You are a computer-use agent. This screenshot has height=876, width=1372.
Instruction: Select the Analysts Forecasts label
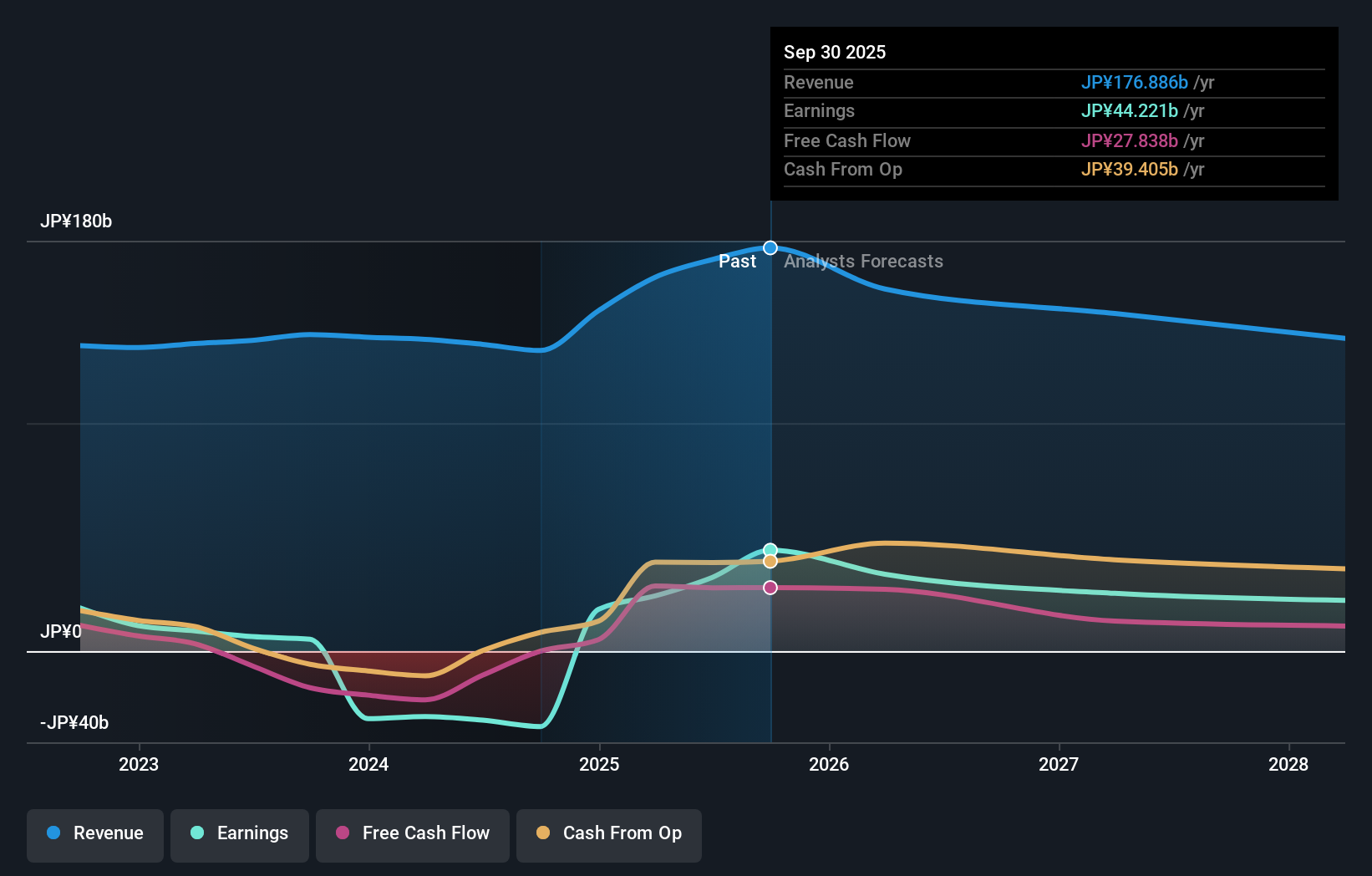pyautogui.click(x=863, y=261)
